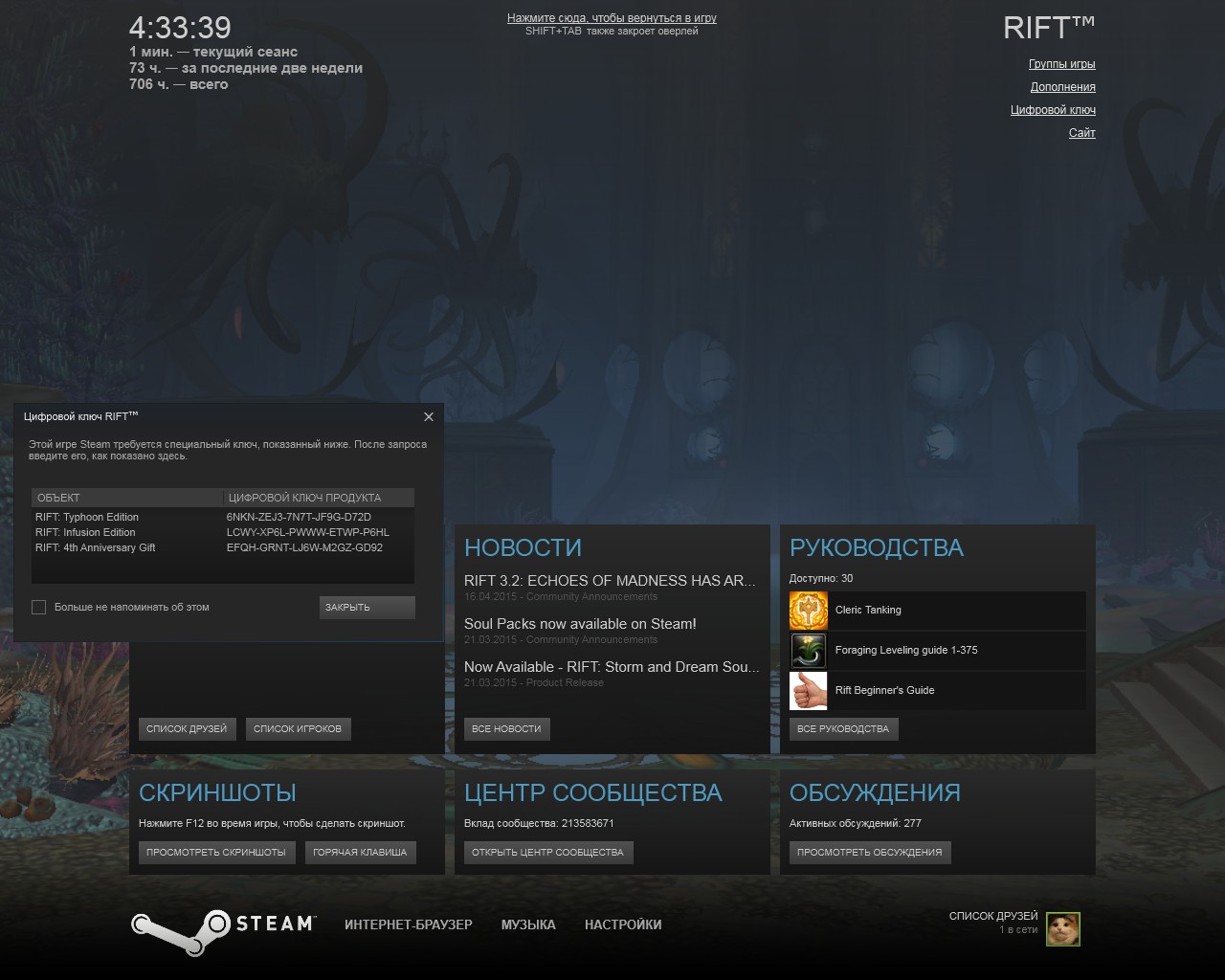The image size is (1225, 980).
Task: Click the Steam logo at bottom
Action: pyautogui.click(x=223, y=931)
